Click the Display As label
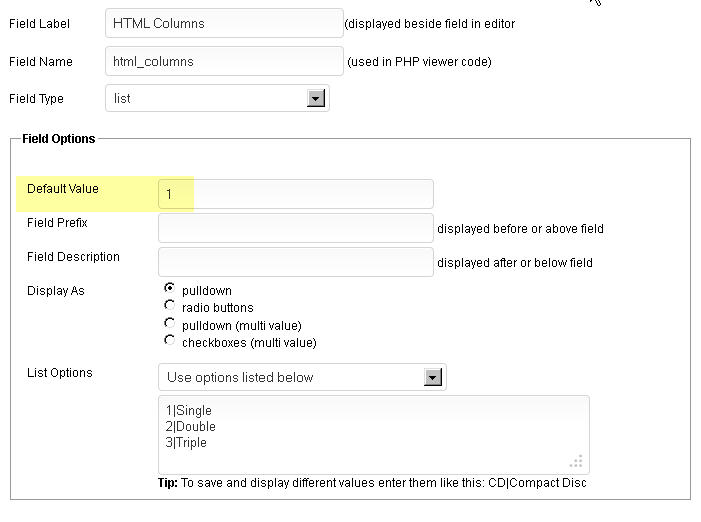This screenshot has height=522, width=701. [56, 291]
